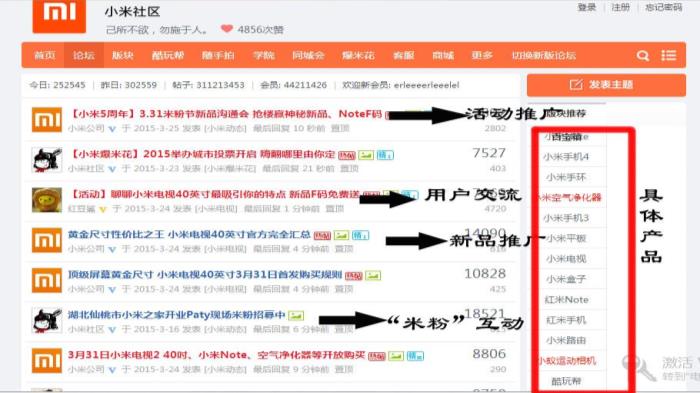
Task: Click the 小米社区 site title
Action: coord(132,12)
